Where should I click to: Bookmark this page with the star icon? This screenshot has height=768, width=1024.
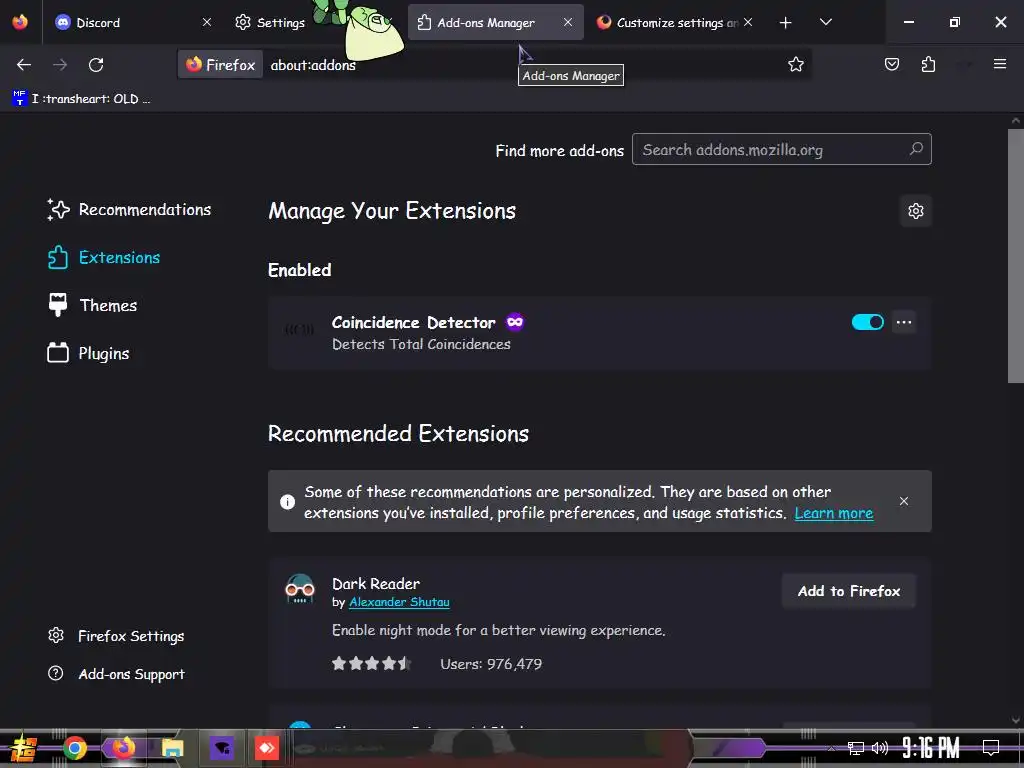pyautogui.click(x=795, y=64)
